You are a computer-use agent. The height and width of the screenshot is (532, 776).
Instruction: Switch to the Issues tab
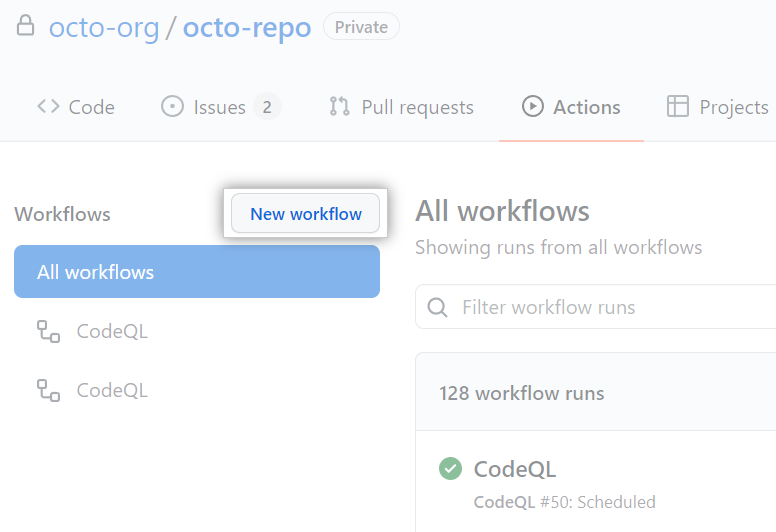tap(221, 107)
